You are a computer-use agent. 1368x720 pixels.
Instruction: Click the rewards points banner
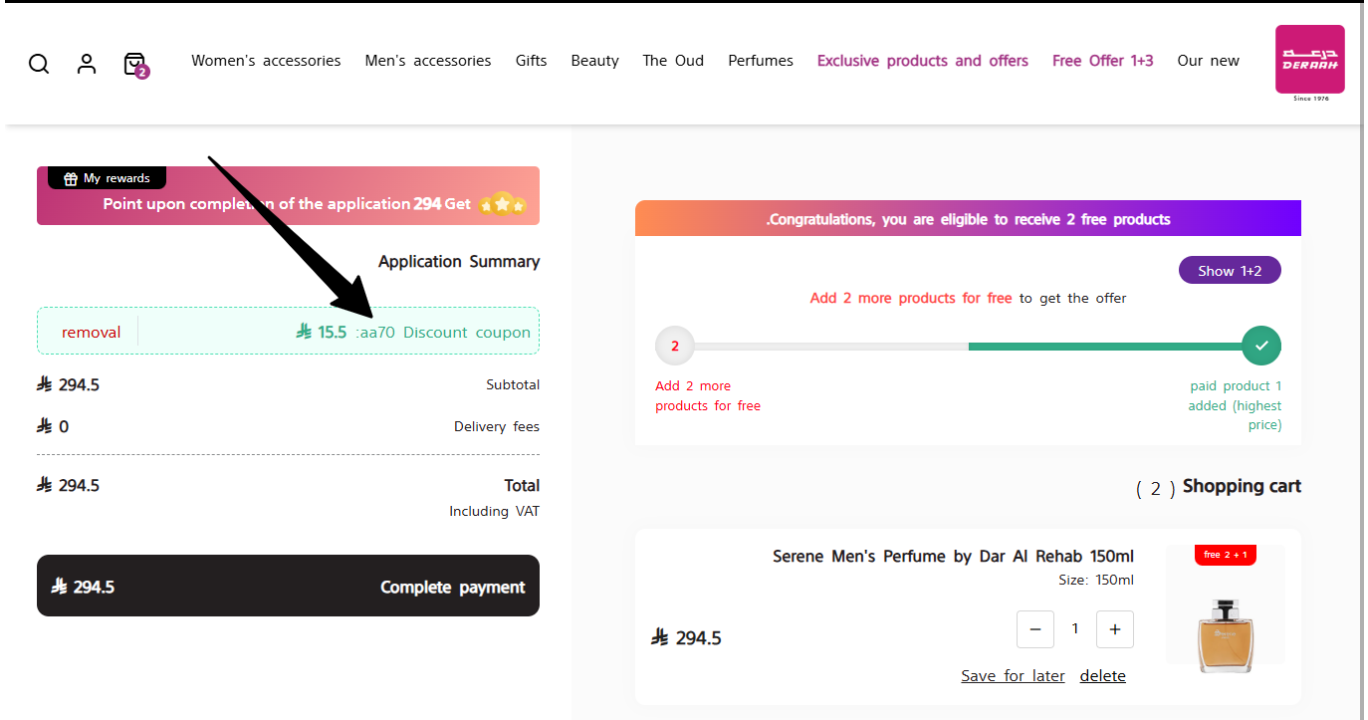tap(288, 196)
